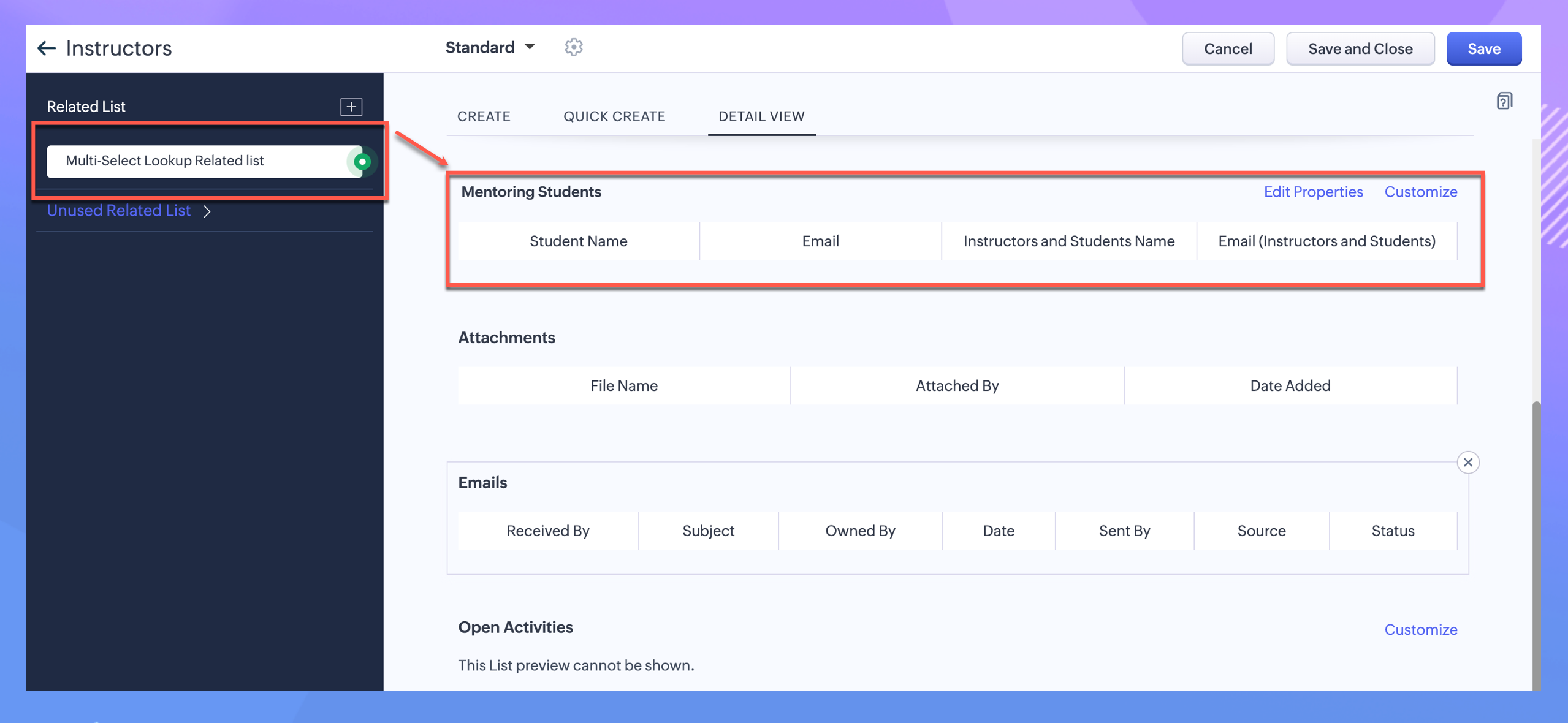Click the back arrow next to Instructors
This screenshot has height=723, width=1568.
(x=47, y=48)
